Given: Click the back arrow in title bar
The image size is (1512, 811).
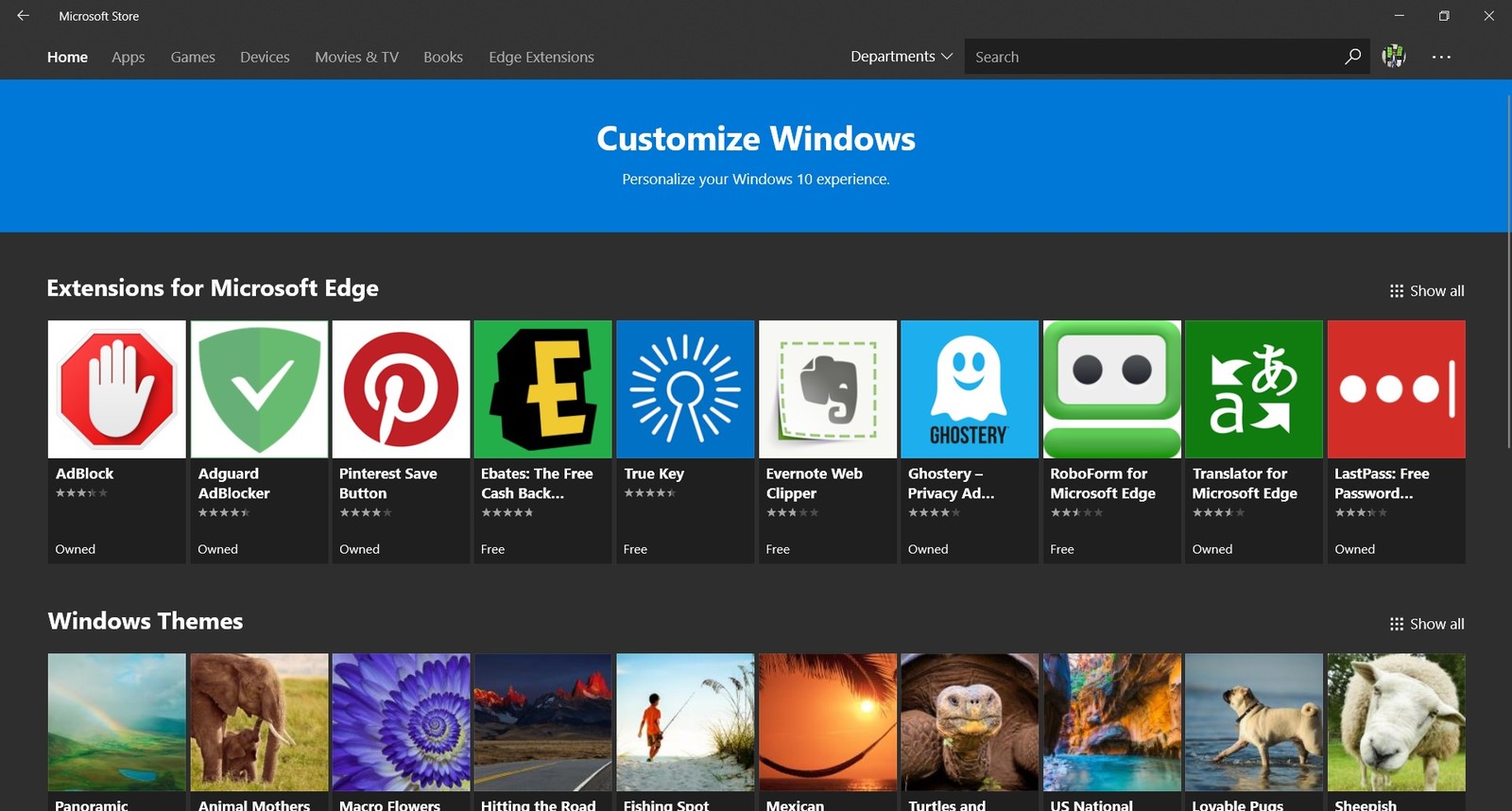Looking at the screenshot, I should 23,16.
